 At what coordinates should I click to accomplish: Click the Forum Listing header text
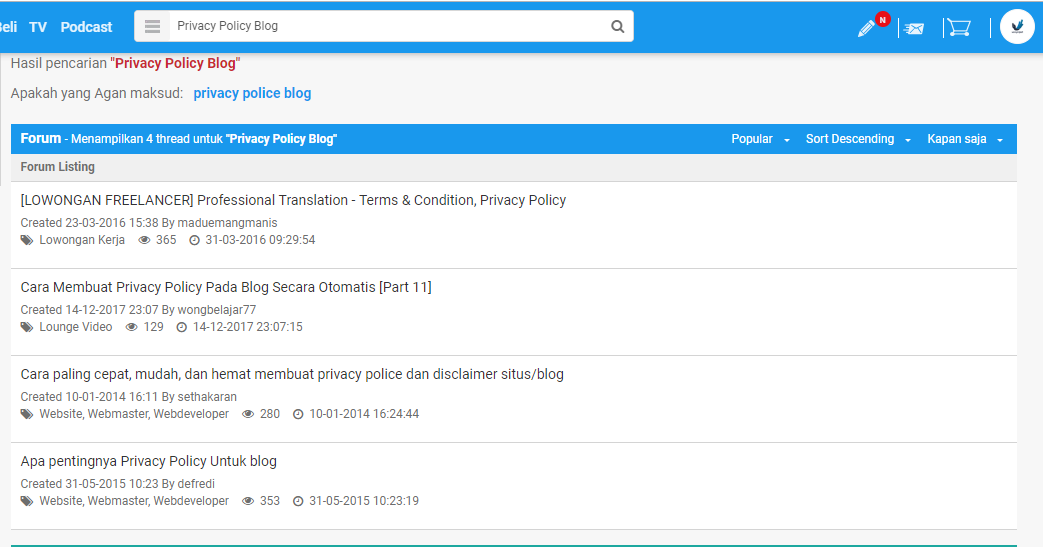point(58,167)
